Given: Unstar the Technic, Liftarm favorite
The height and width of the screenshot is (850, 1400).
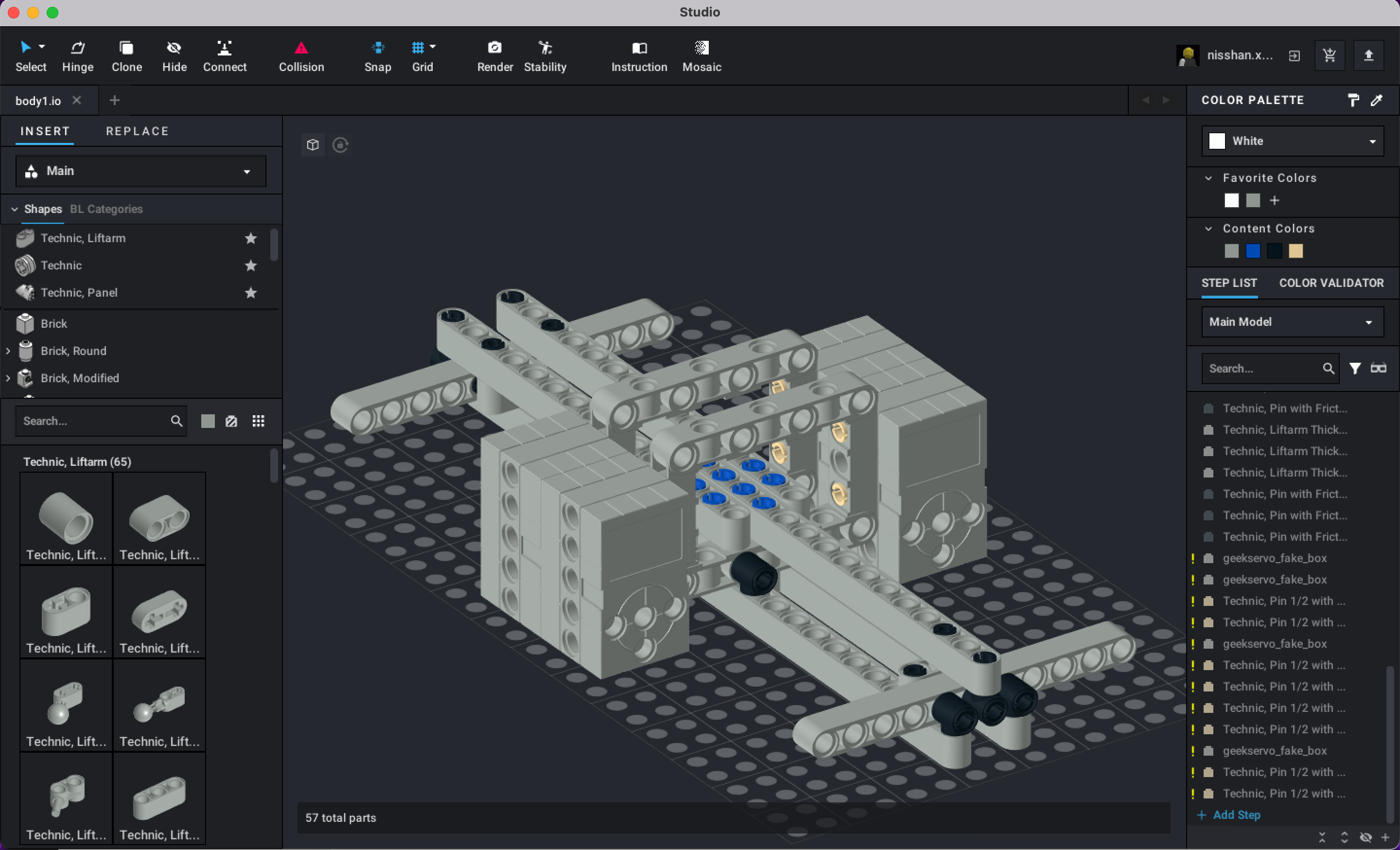Looking at the screenshot, I should click(x=250, y=239).
